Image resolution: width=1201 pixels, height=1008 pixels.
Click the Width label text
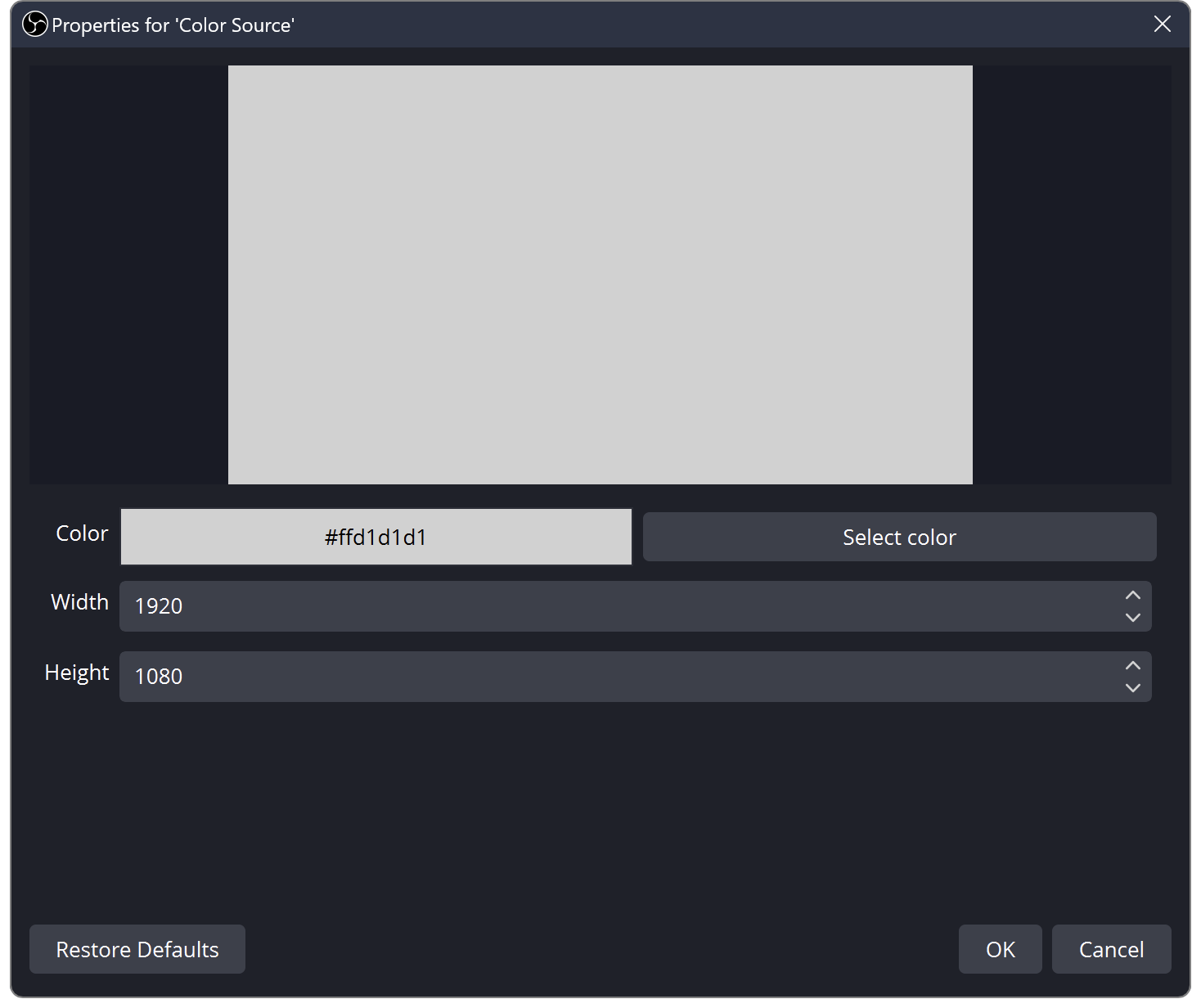[79, 602]
